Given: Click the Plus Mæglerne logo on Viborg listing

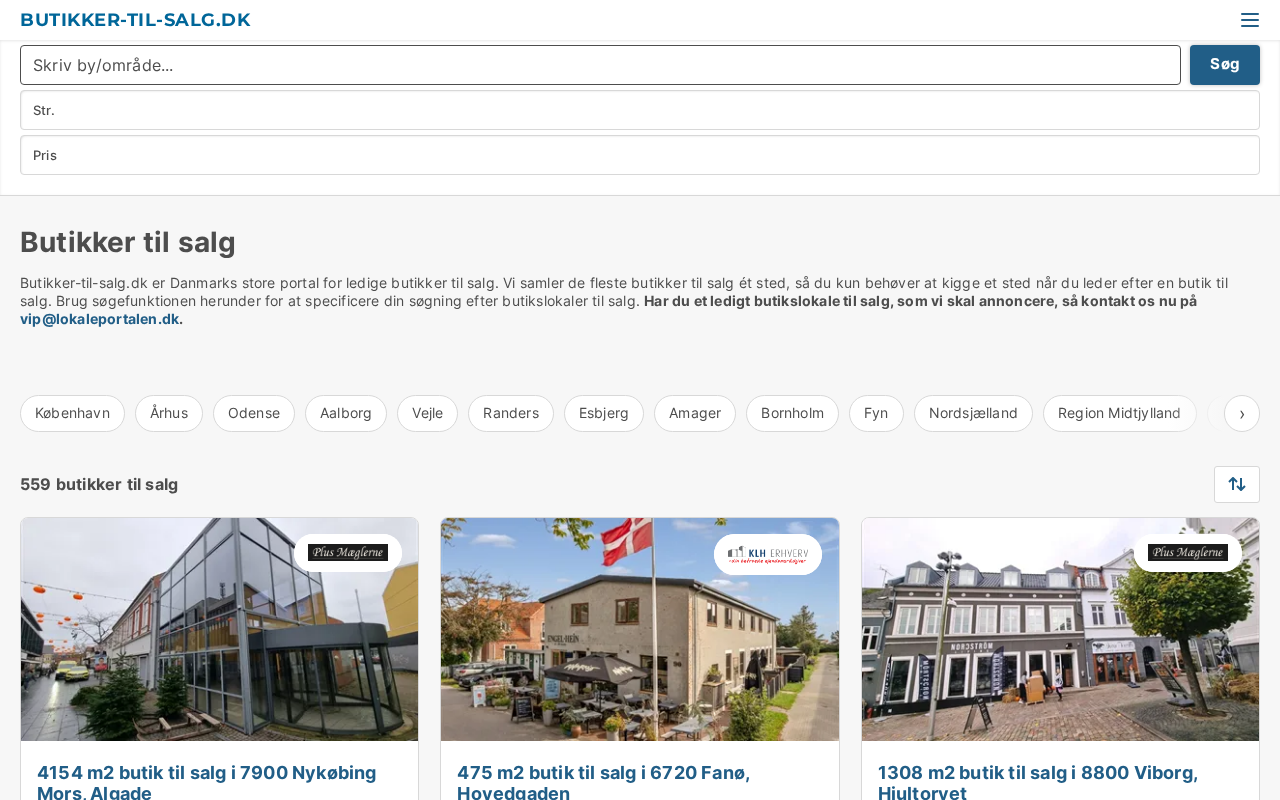Looking at the screenshot, I should tap(1188, 553).
